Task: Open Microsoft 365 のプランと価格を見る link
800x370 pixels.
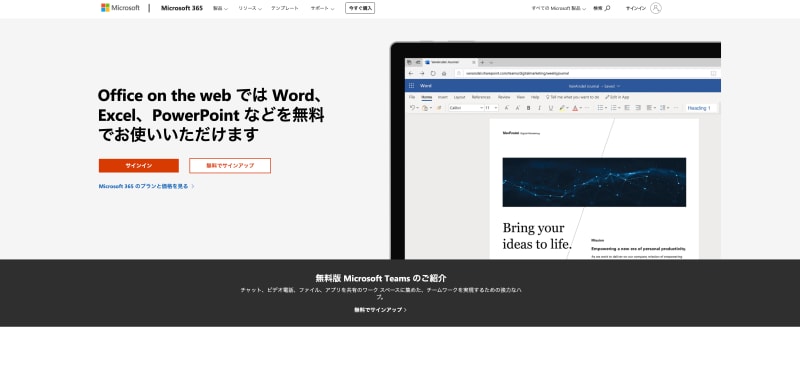Action: [146, 186]
